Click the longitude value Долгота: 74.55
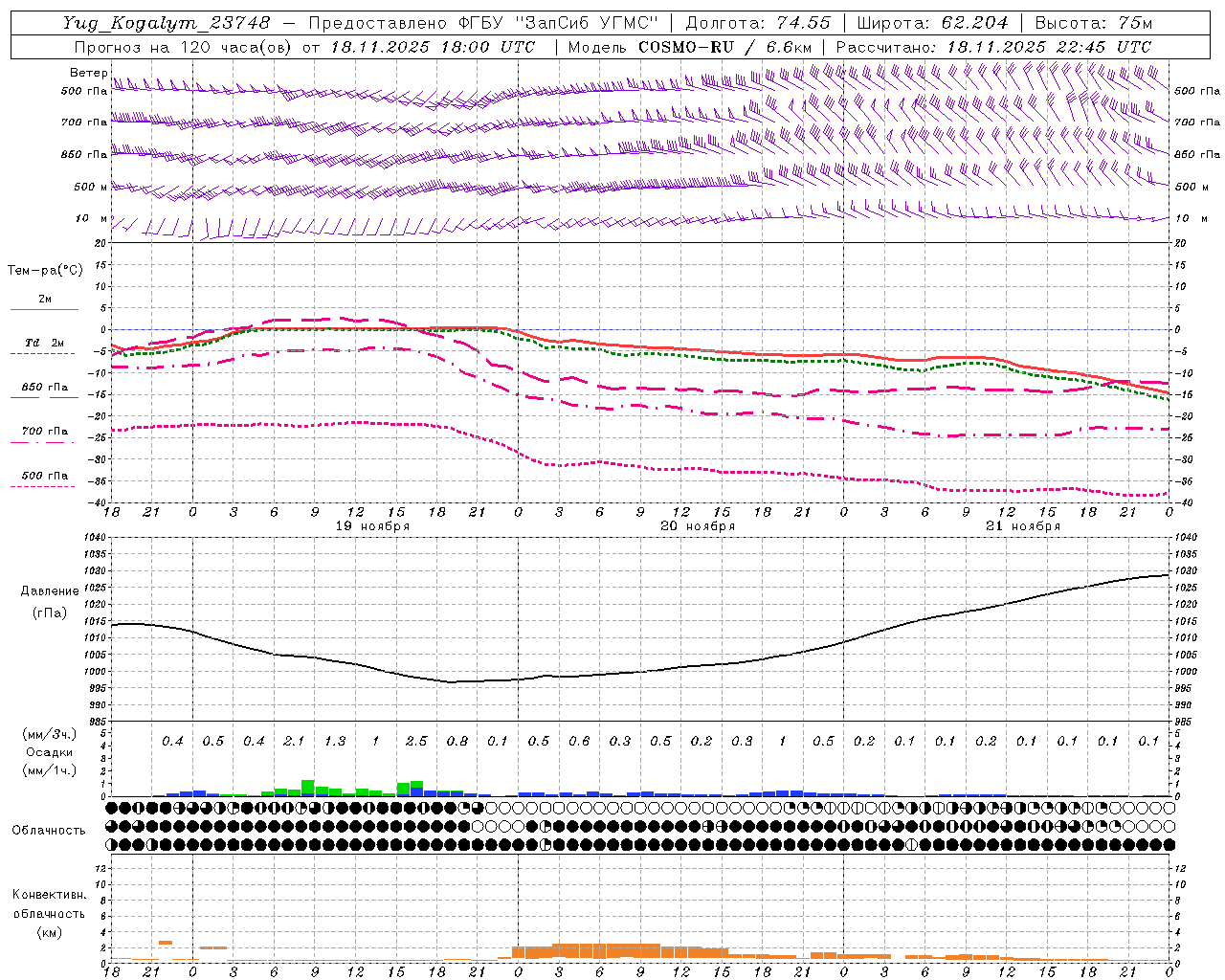The height and width of the screenshot is (980, 1225). click(x=758, y=23)
